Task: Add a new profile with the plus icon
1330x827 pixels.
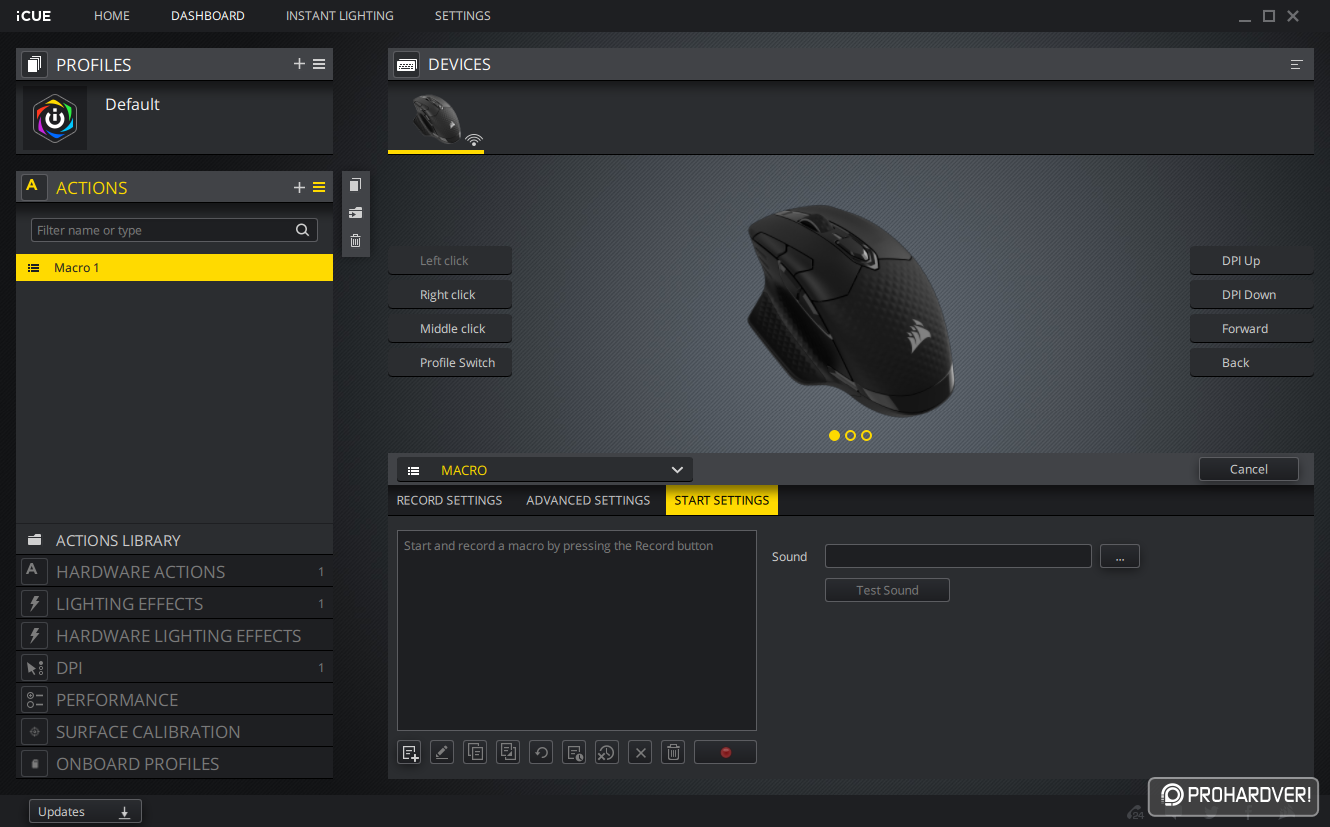Action: [x=299, y=64]
